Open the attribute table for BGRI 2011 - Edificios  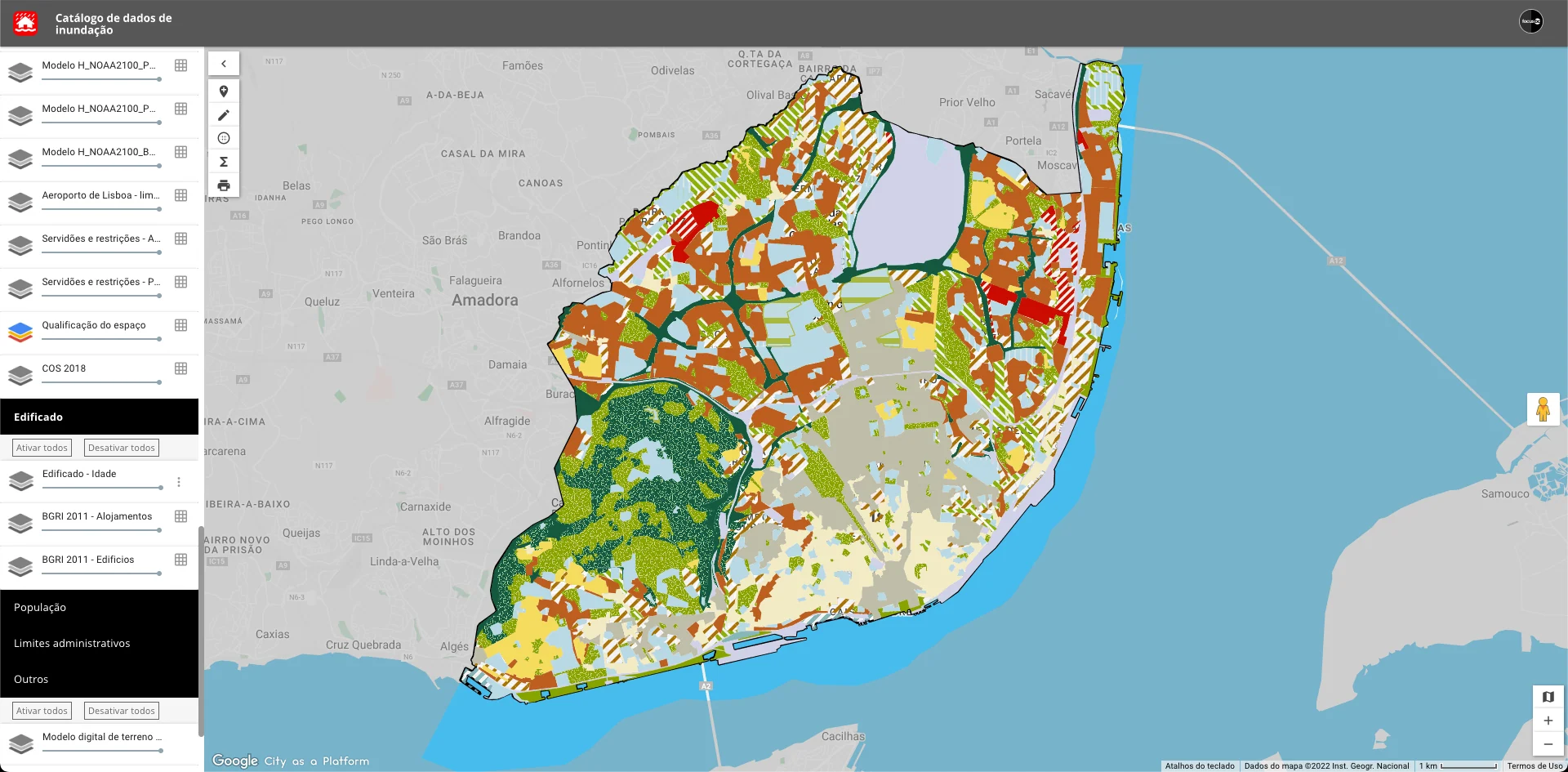pyautogui.click(x=180, y=560)
